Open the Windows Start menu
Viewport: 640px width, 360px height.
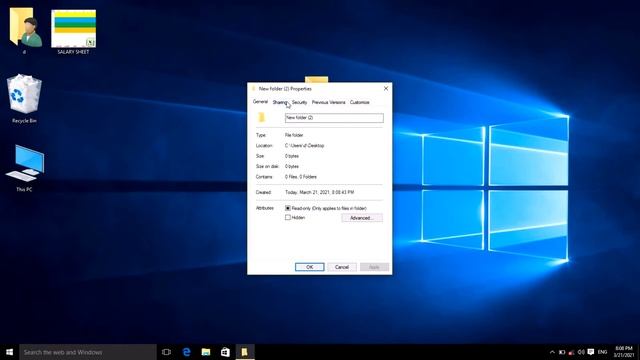click(9, 352)
